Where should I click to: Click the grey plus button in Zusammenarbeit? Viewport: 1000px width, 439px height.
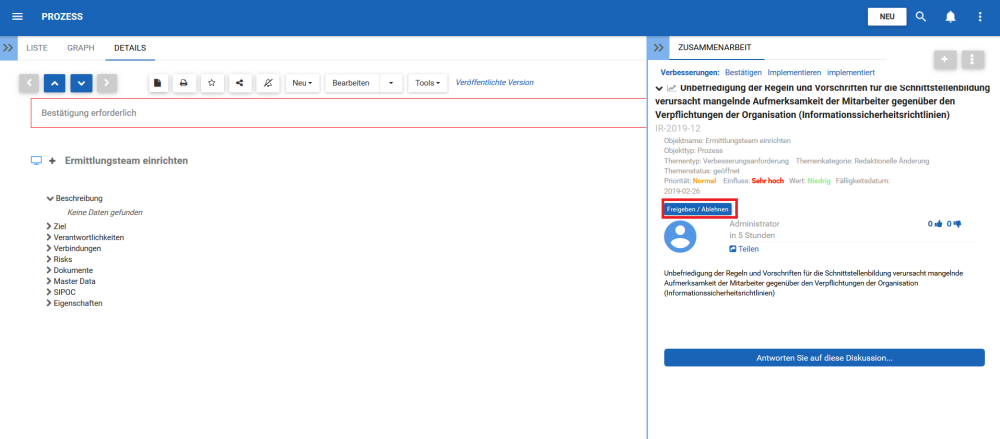pos(945,59)
